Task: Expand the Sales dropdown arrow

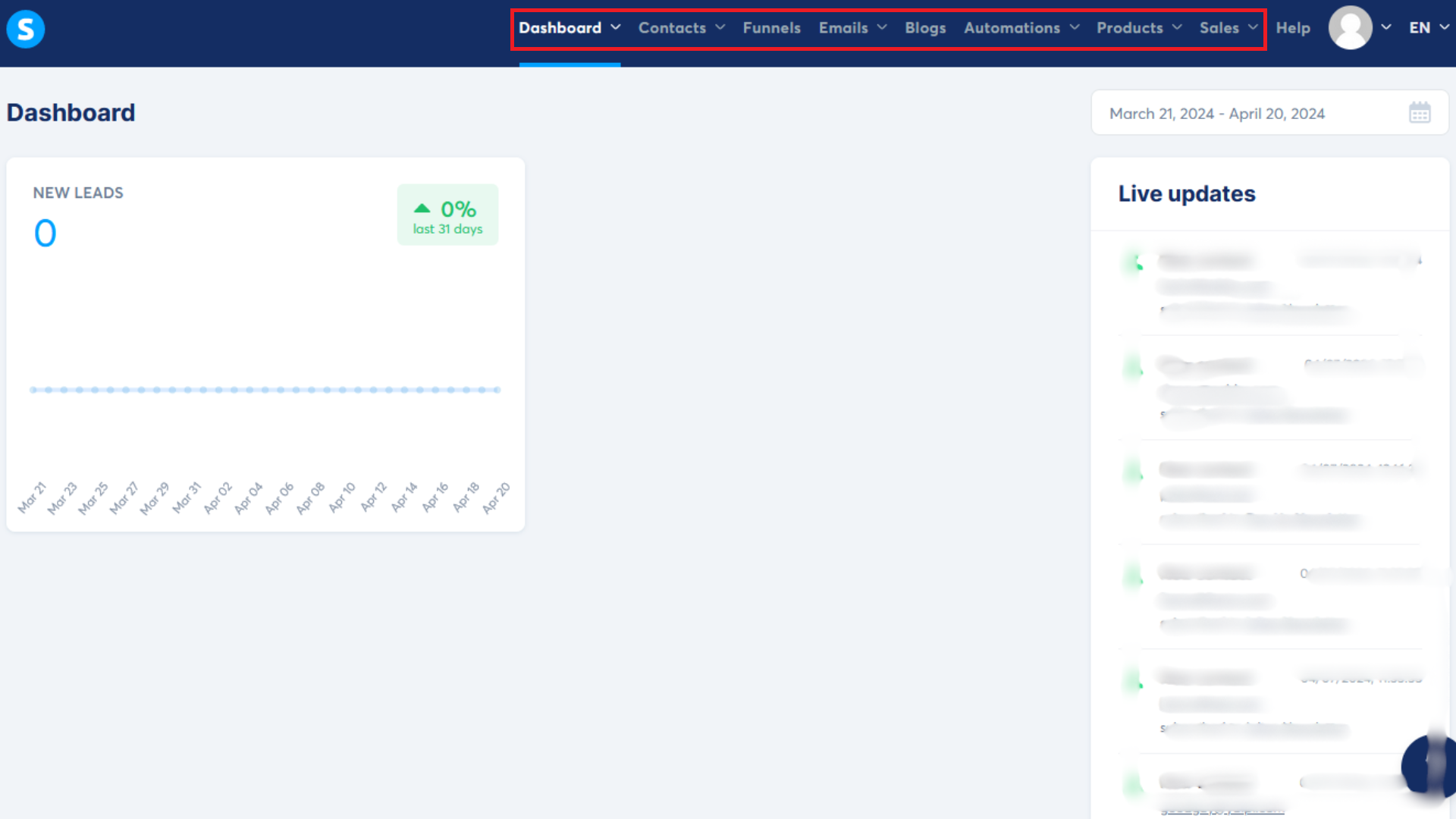Action: point(1253,27)
